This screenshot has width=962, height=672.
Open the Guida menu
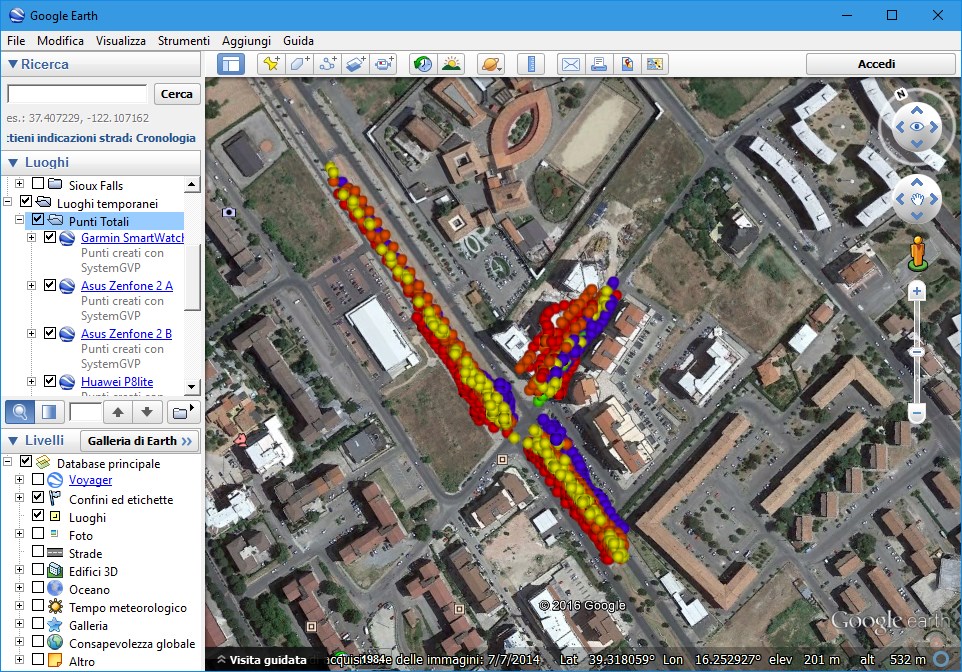(x=298, y=41)
